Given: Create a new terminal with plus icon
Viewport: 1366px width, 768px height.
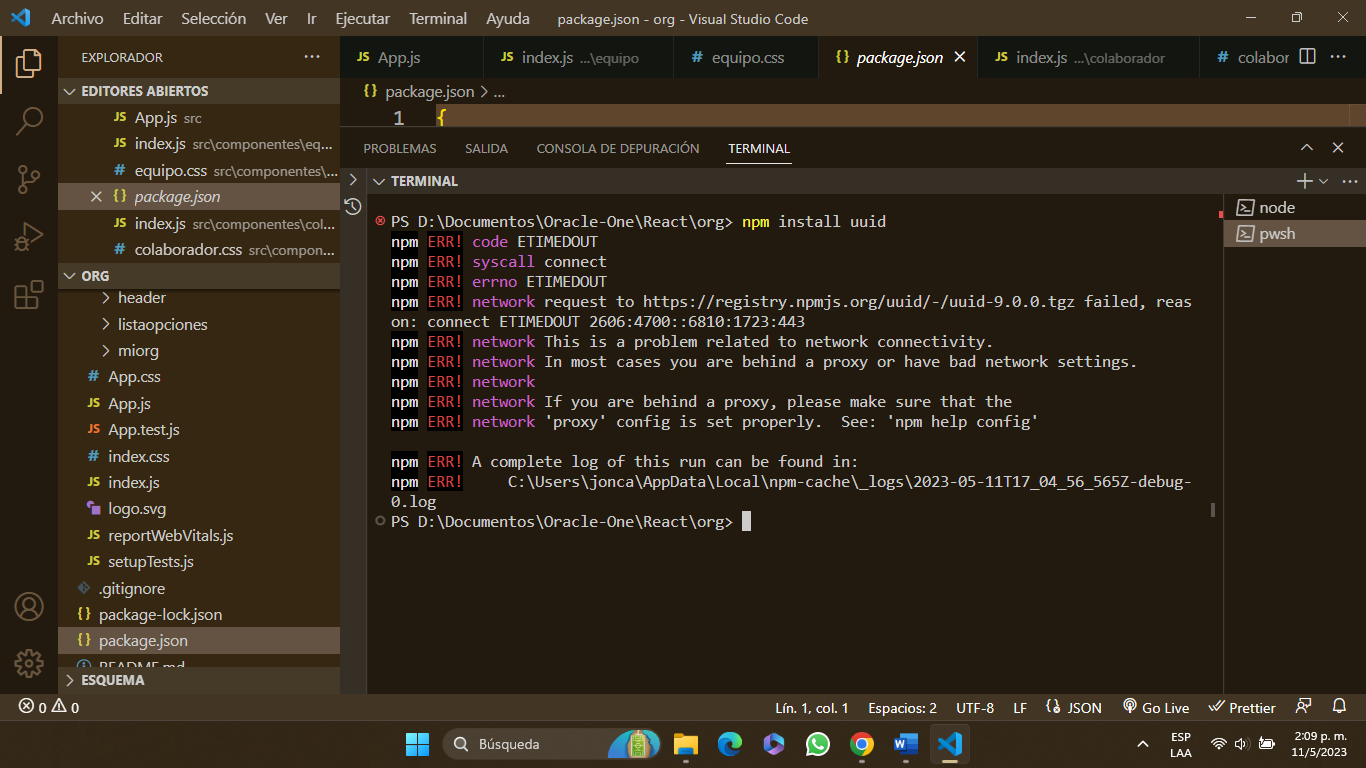Looking at the screenshot, I should pyautogui.click(x=1304, y=181).
